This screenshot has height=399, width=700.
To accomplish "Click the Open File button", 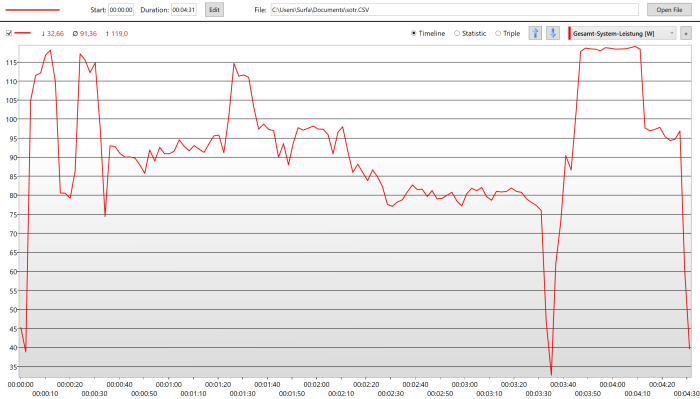I will coord(669,10).
